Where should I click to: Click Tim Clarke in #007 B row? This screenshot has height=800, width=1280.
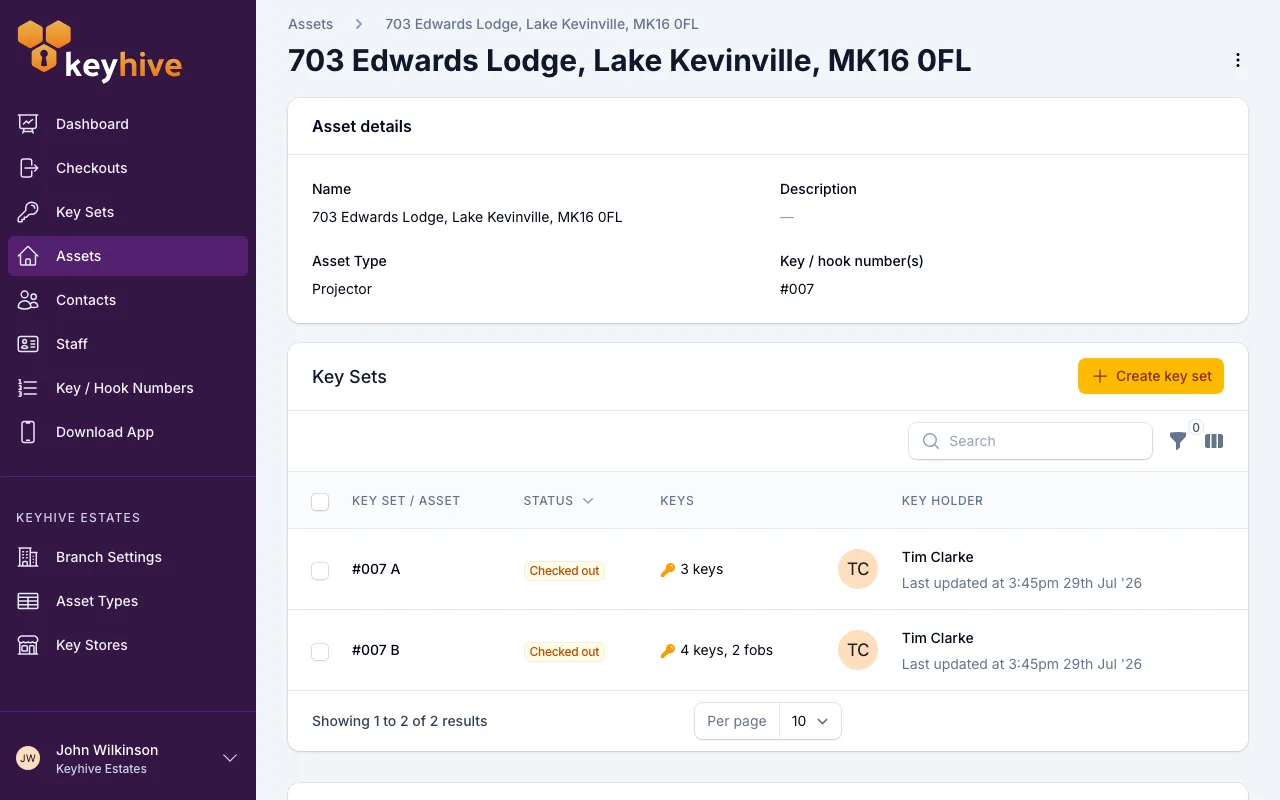(x=937, y=638)
